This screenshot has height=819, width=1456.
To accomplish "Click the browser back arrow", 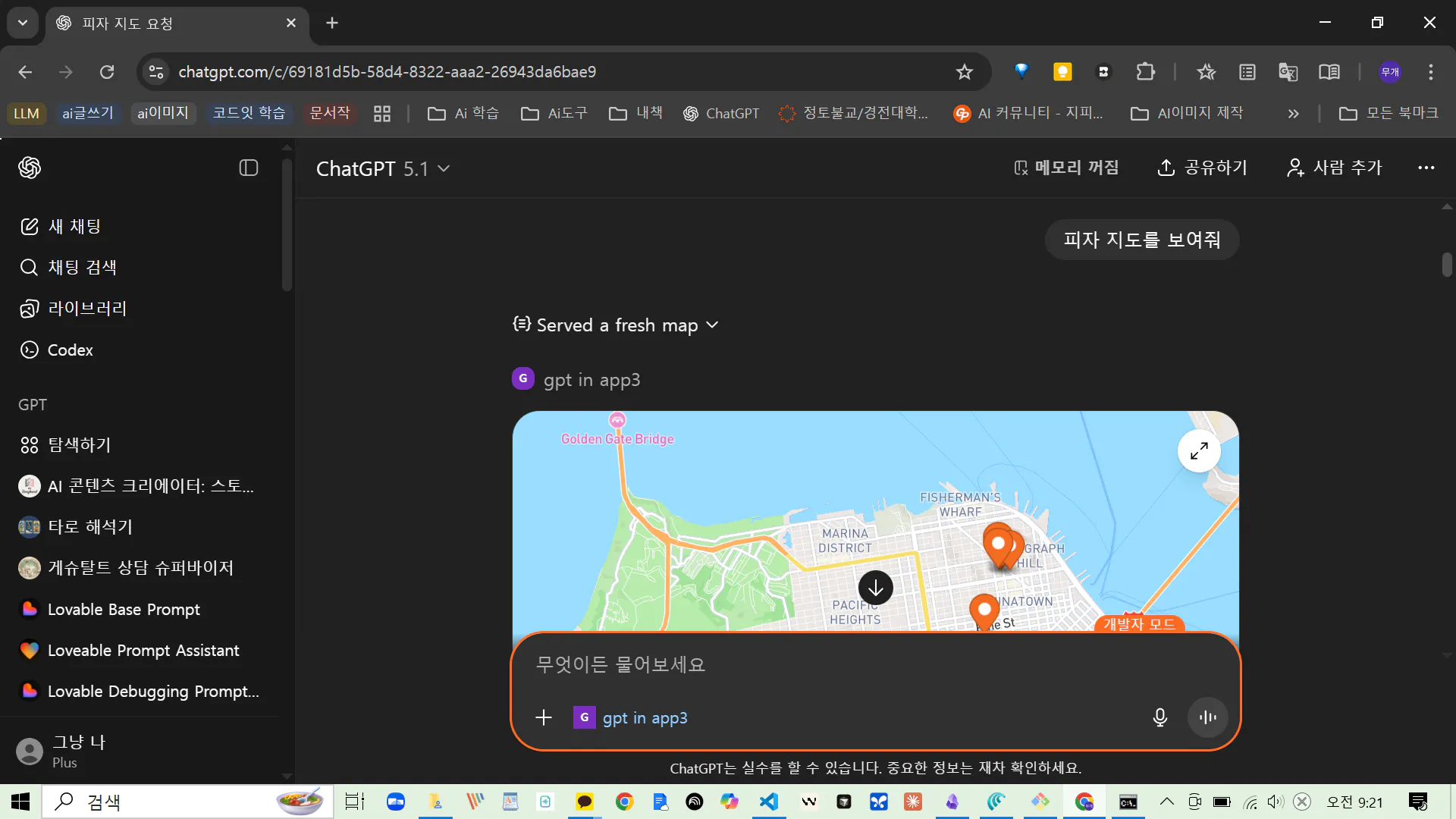I will 25,72.
